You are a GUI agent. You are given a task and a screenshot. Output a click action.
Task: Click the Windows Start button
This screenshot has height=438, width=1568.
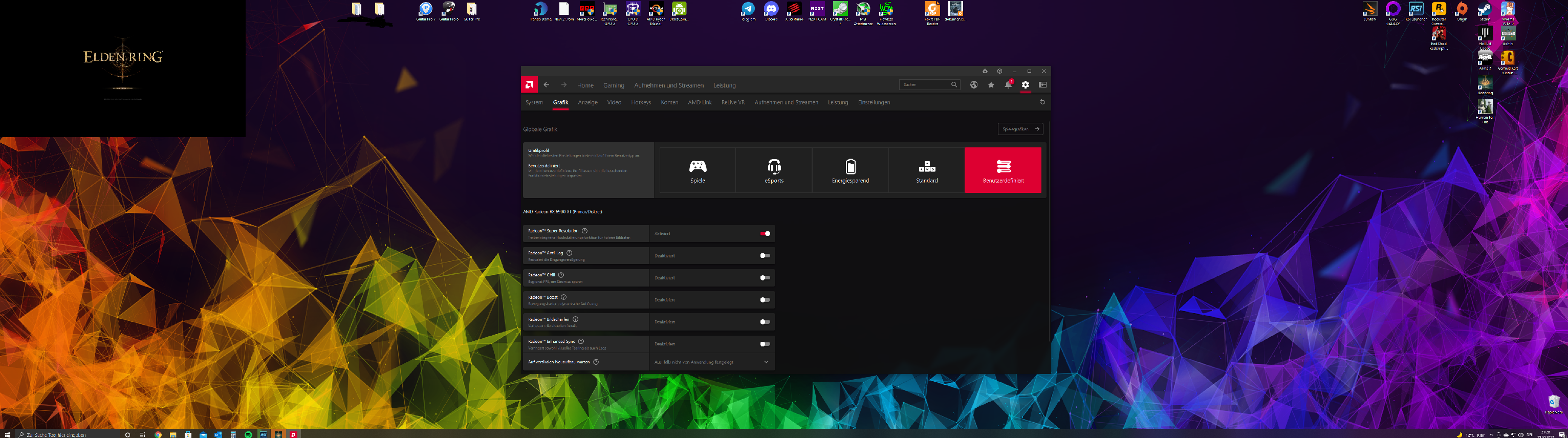pyautogui.click(x=7, y=434)
